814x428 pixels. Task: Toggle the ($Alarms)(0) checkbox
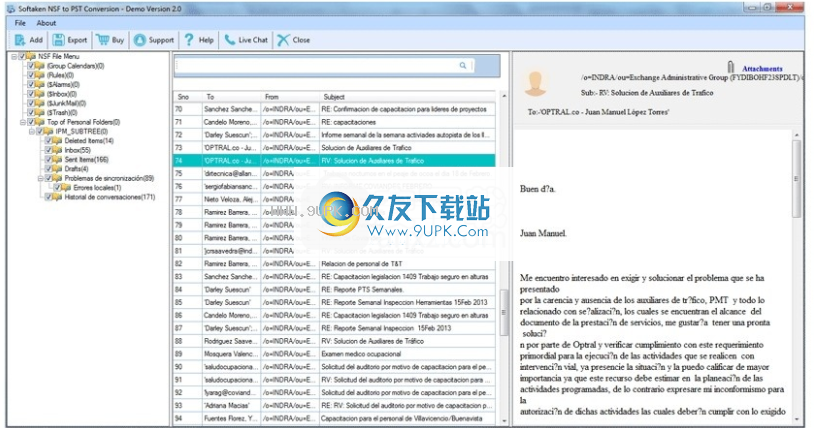31,85
